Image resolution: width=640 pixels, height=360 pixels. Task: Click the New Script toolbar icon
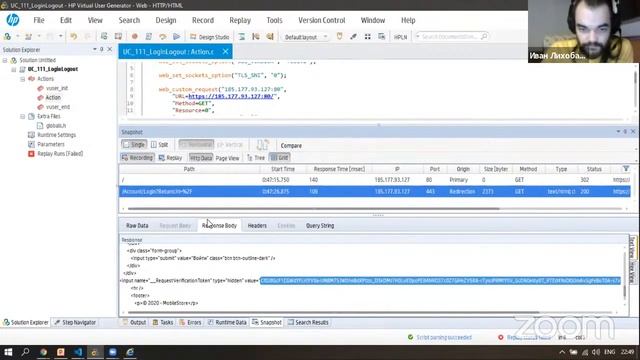[x=7, y=37]
